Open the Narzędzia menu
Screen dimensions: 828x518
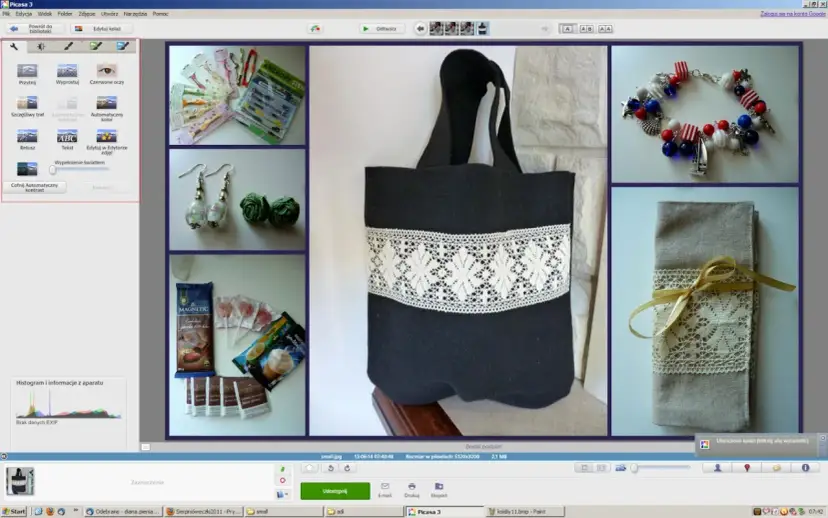(136, 14)
